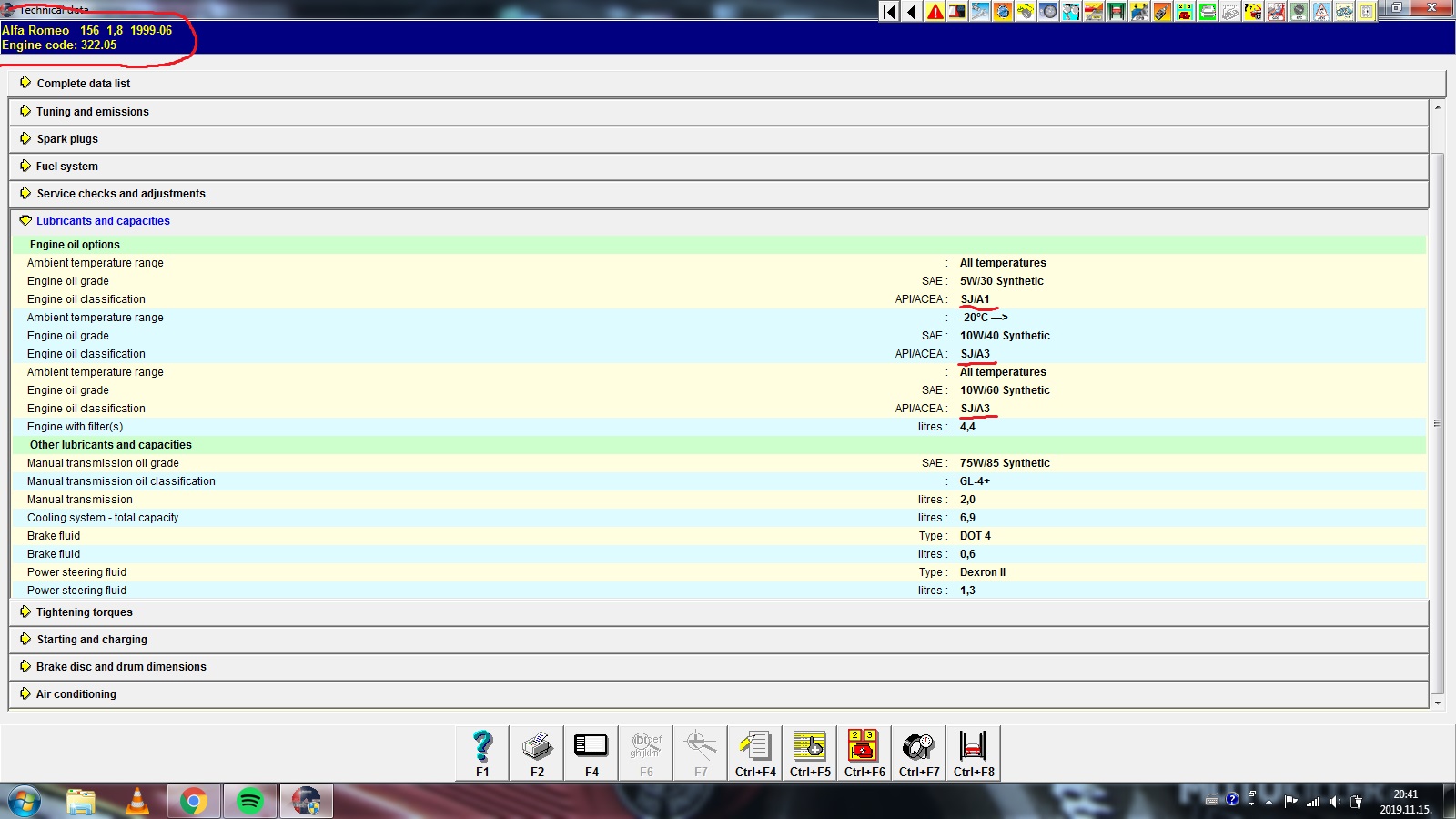Click the previous (left arrow) toolbar icon
This screenshot has height=819, width=1456.
[912, 12]
